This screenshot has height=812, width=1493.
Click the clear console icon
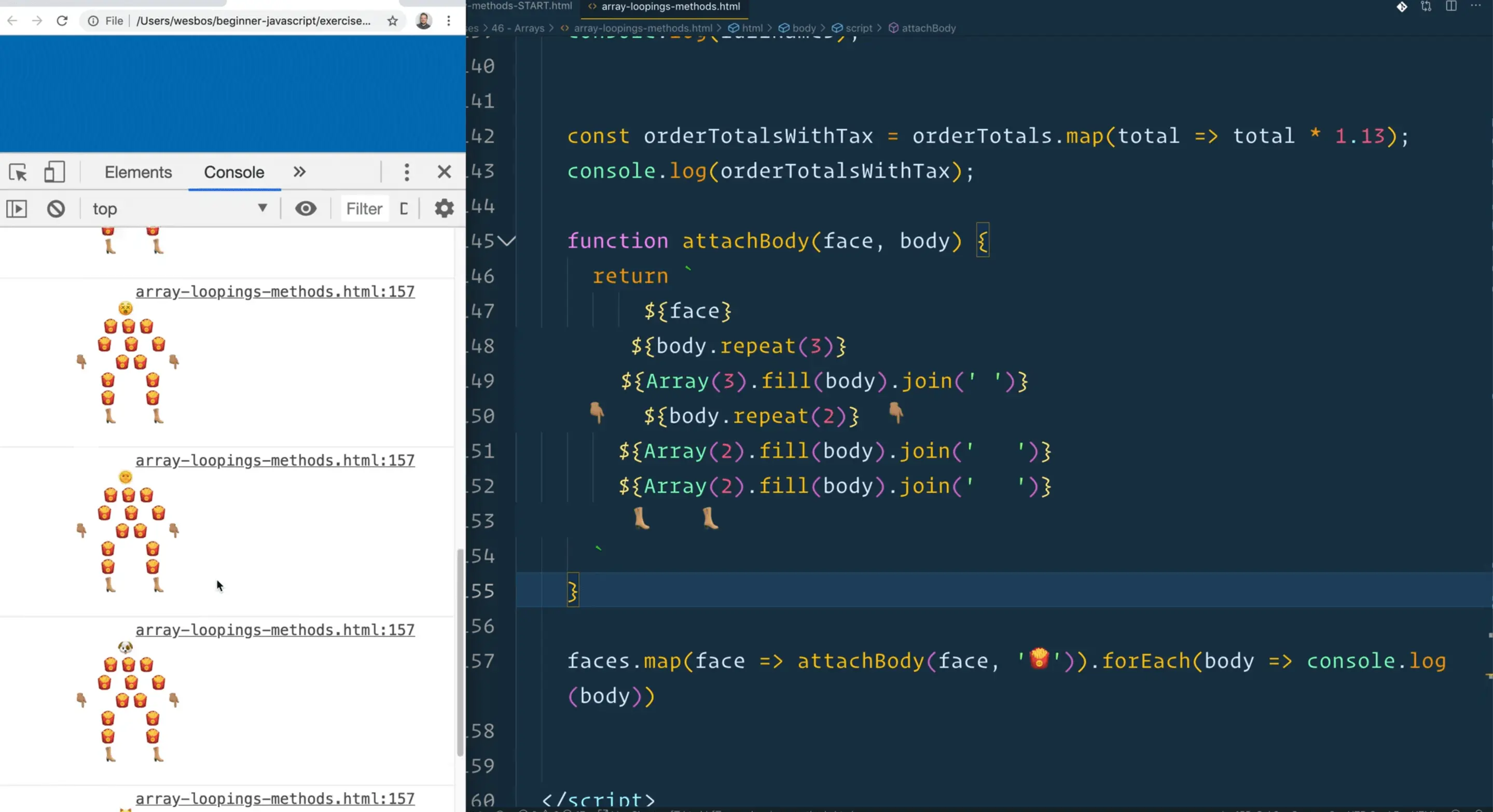pyautogui.click(x=56, y=208)
